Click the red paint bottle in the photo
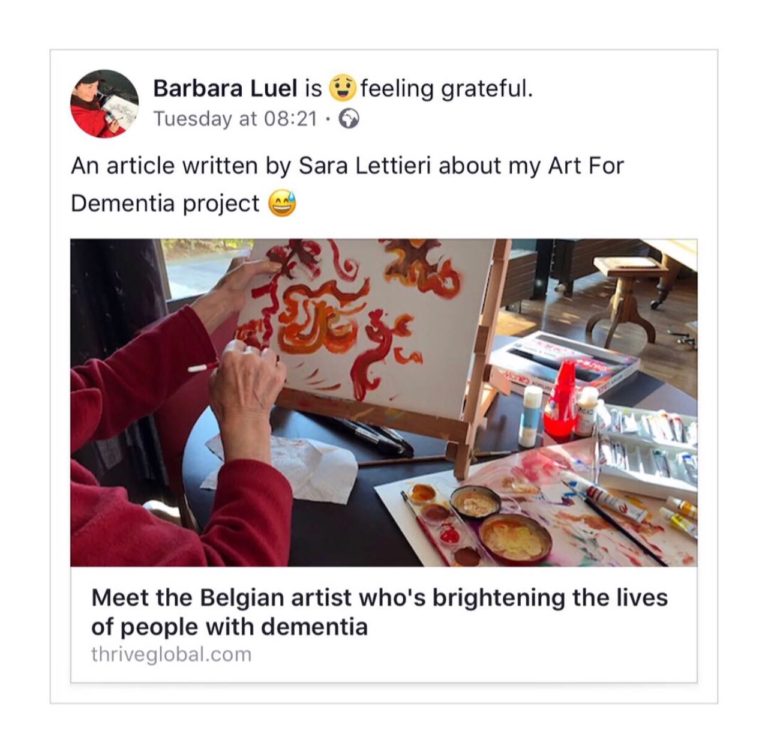 [562, 400]
